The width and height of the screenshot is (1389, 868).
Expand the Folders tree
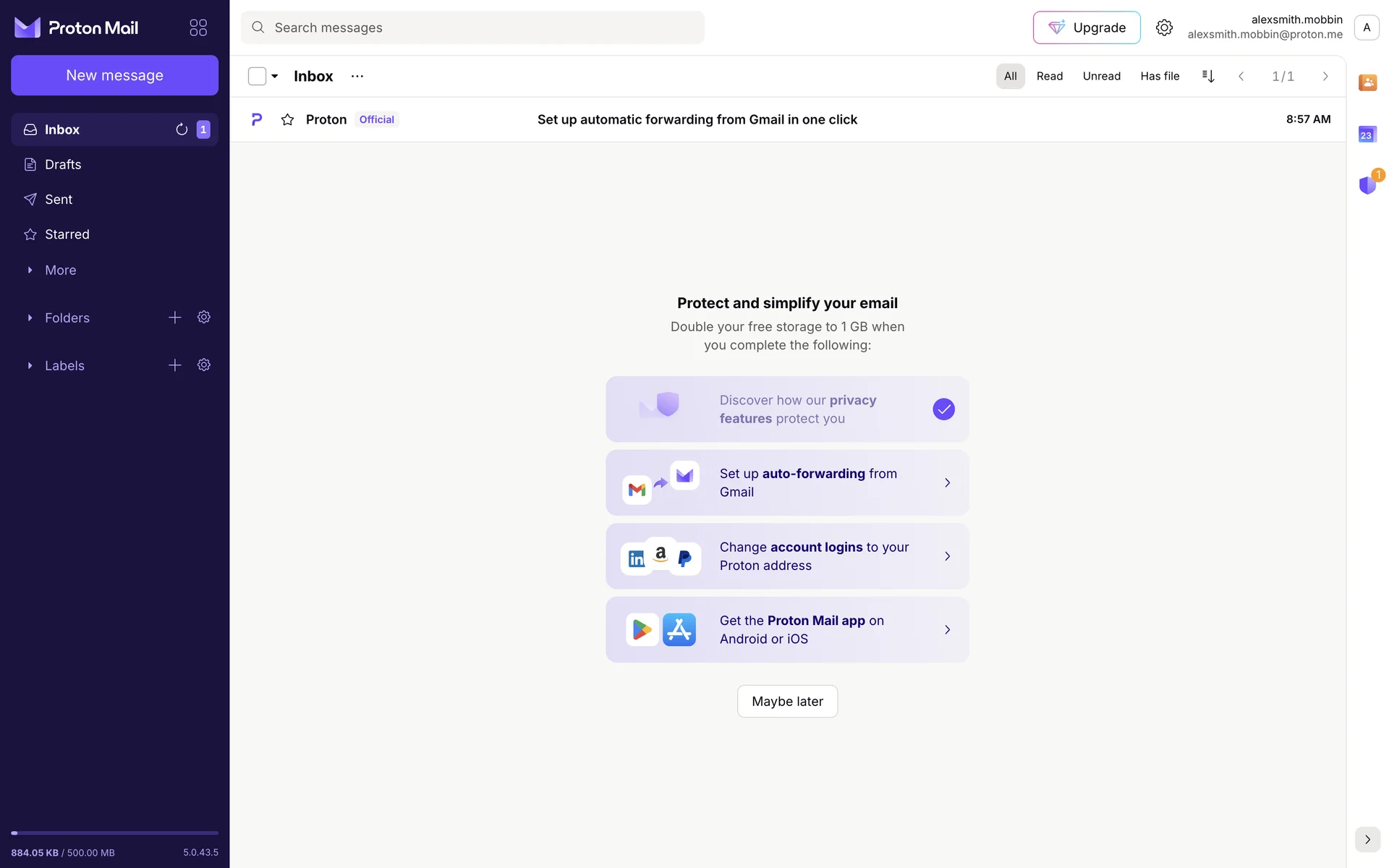click(30, 318)
